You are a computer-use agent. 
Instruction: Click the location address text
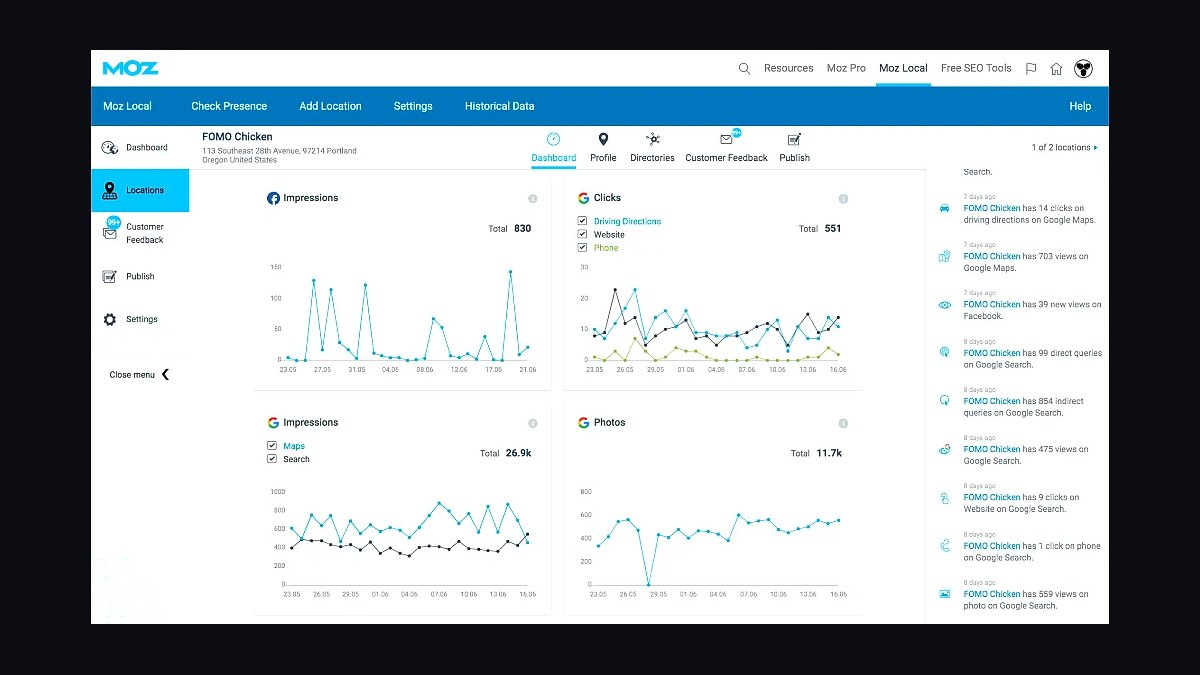279,155
